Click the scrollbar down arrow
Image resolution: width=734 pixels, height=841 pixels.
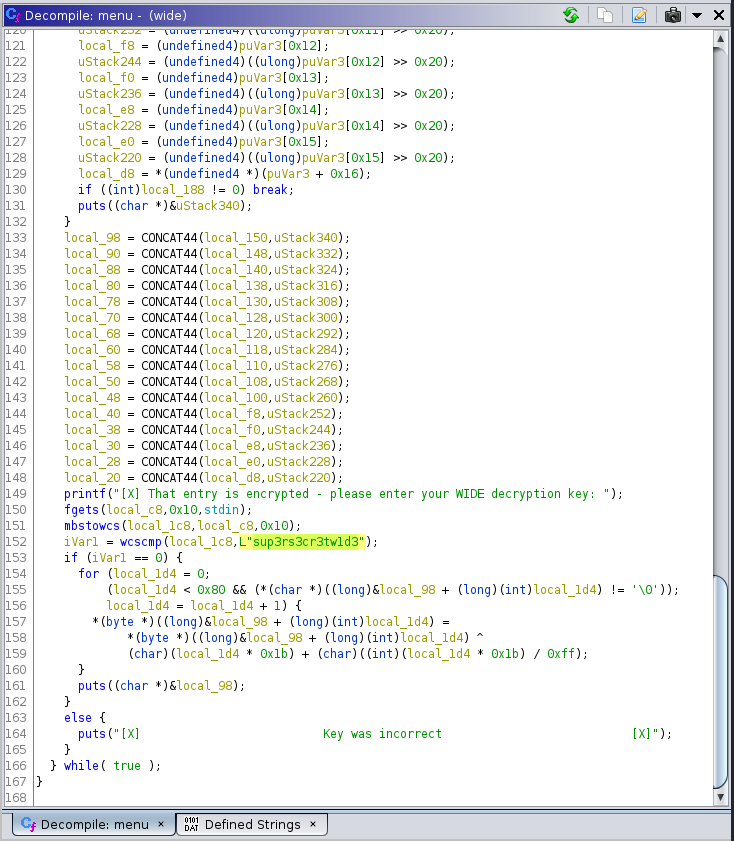(x=720, y=797)
